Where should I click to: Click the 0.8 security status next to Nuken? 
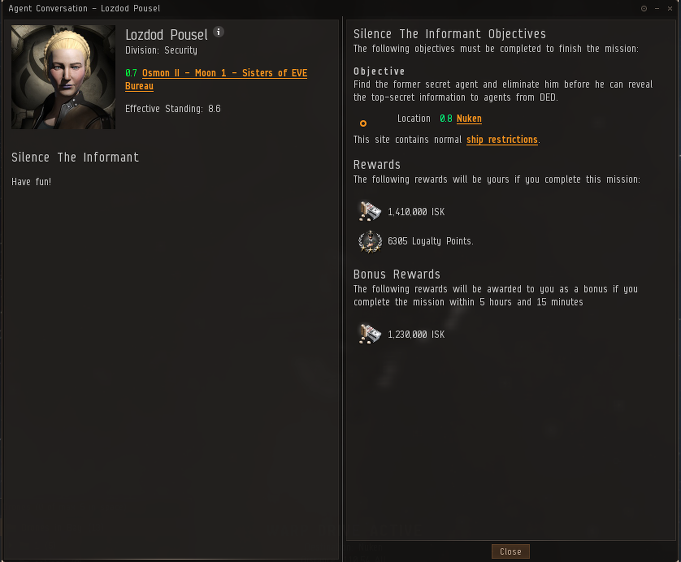(446, 119)
